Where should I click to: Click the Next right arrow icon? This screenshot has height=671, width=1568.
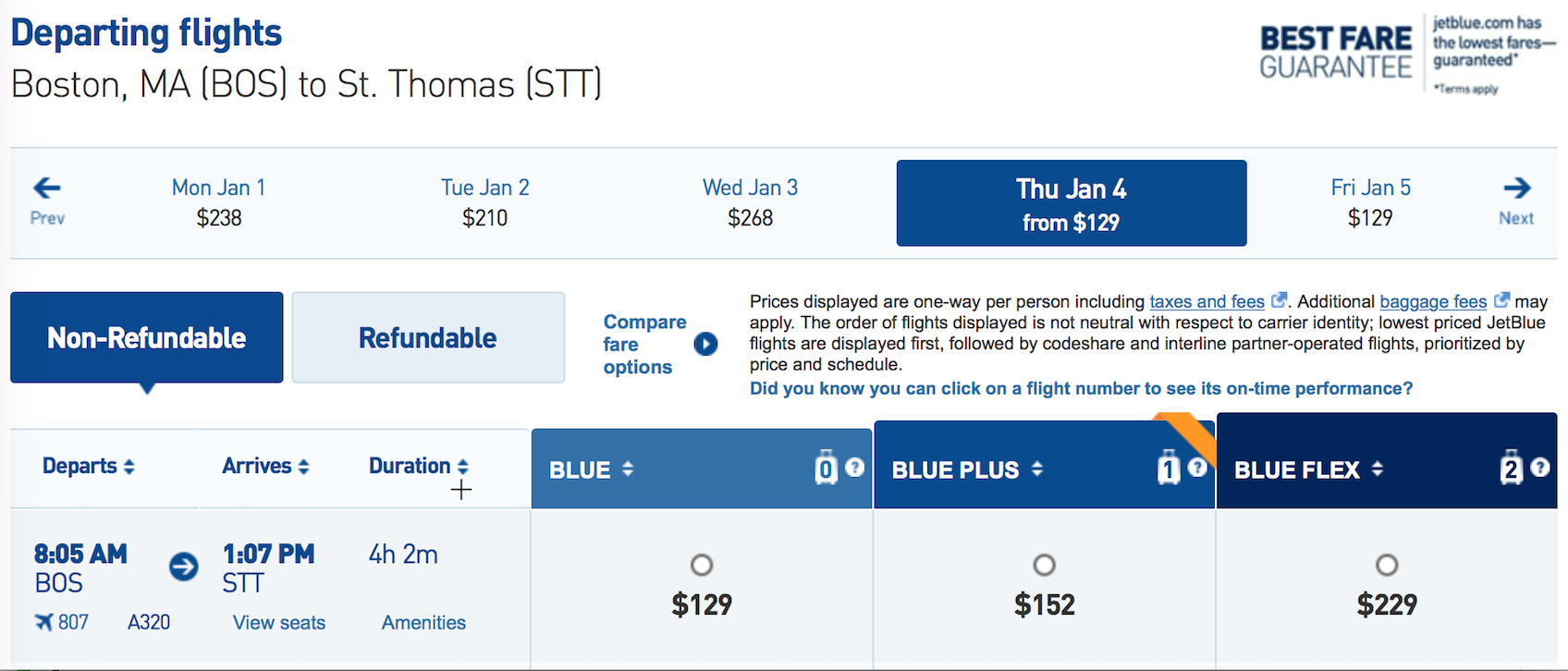pos(1516,189)
